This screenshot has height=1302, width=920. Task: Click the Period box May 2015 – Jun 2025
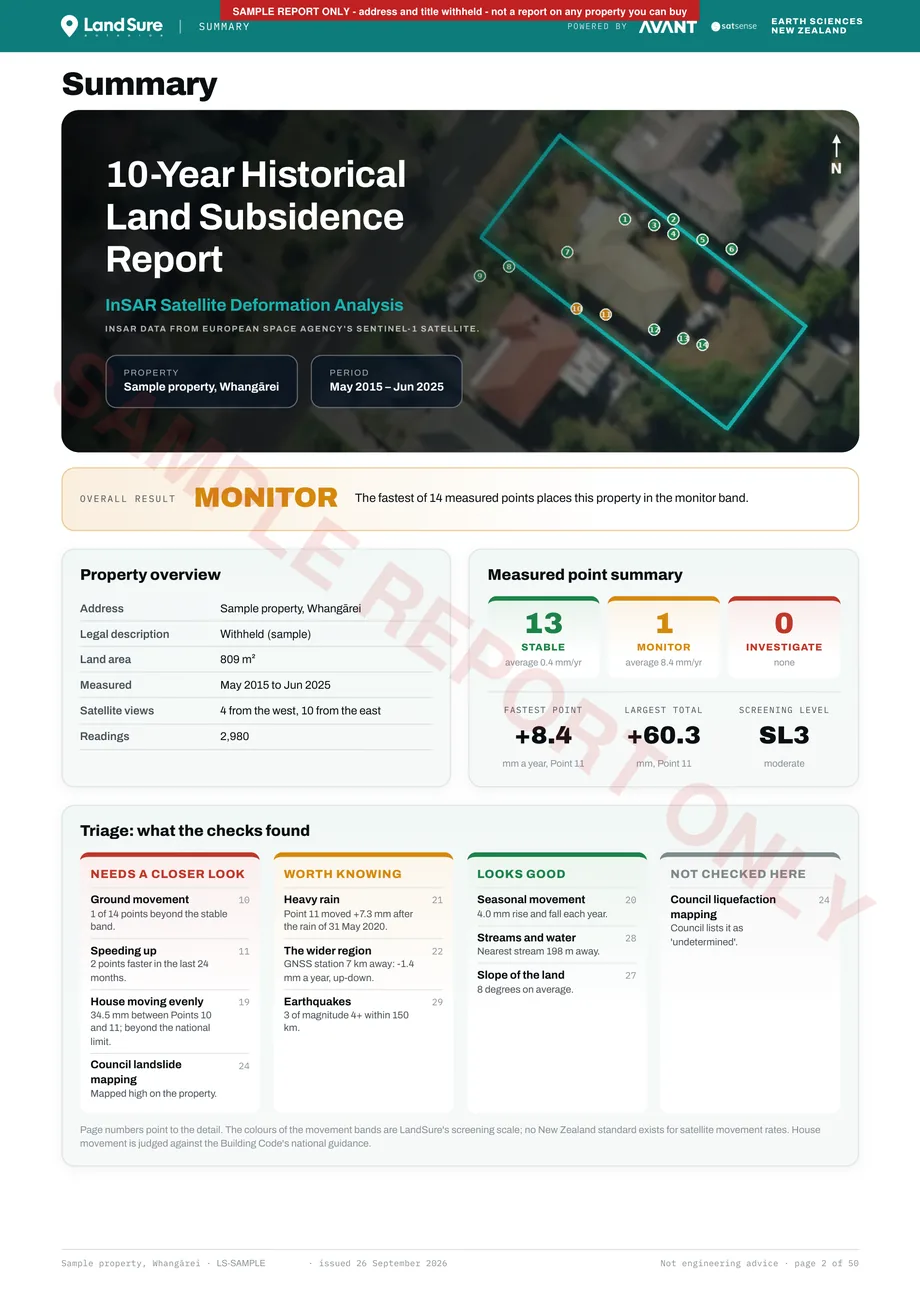tap(387, 381)
